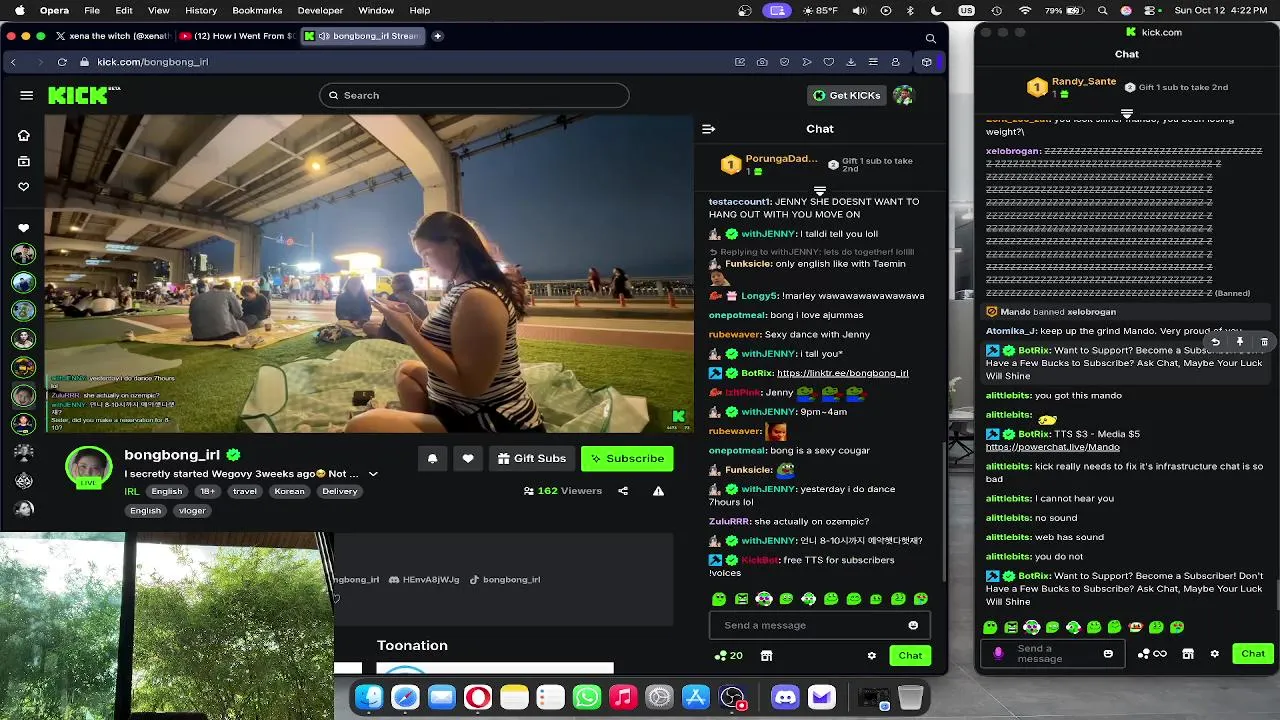This screenshot has height=720, width=1280.
Task: Open the Developer menu
Action: click(320, 10)
